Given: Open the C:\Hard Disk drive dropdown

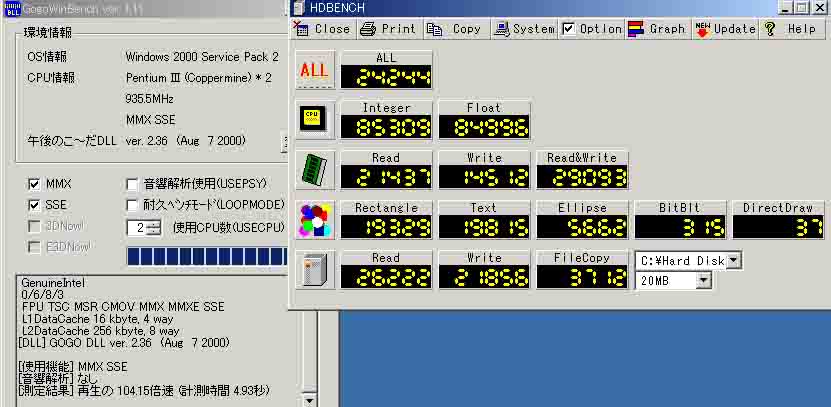Looking at the screenshot, I should click(733, 260).
